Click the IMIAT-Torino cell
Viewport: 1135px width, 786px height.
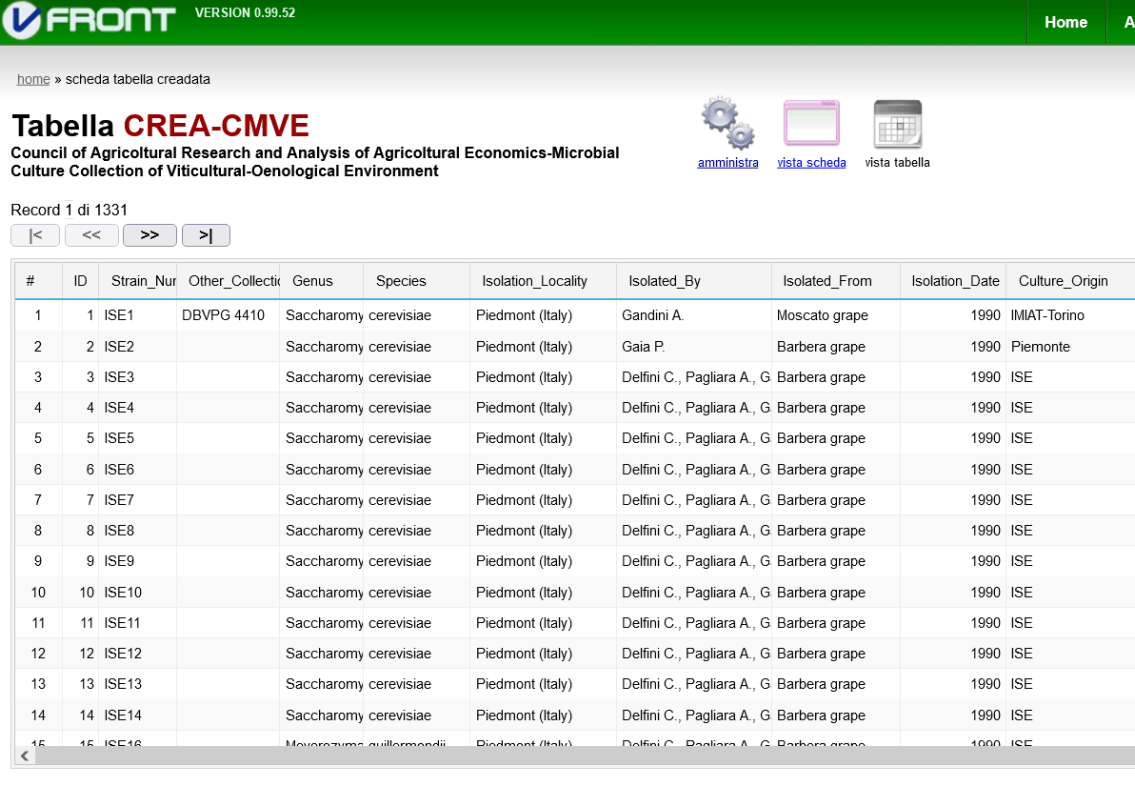(x=1070, y=316)
